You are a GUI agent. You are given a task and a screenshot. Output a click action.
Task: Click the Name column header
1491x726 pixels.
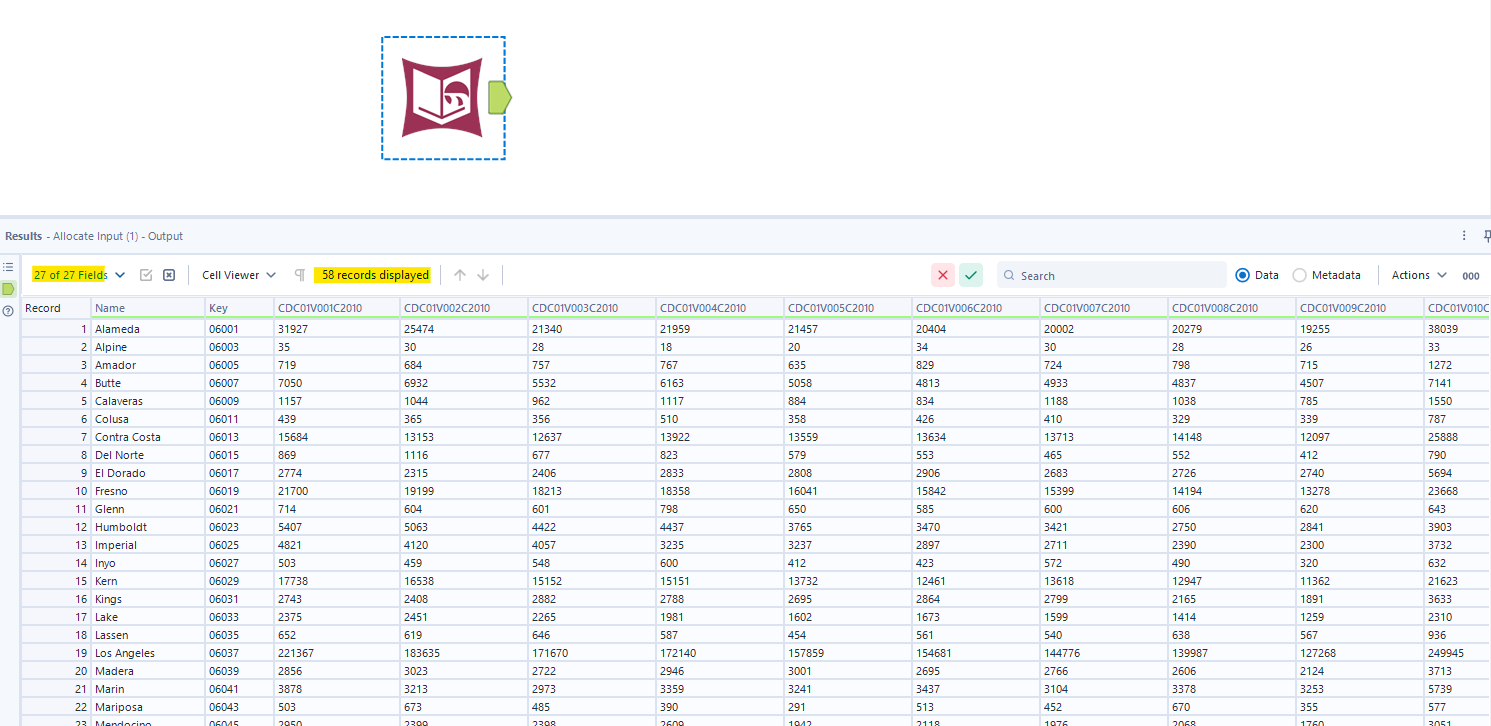tap(148, 308)
